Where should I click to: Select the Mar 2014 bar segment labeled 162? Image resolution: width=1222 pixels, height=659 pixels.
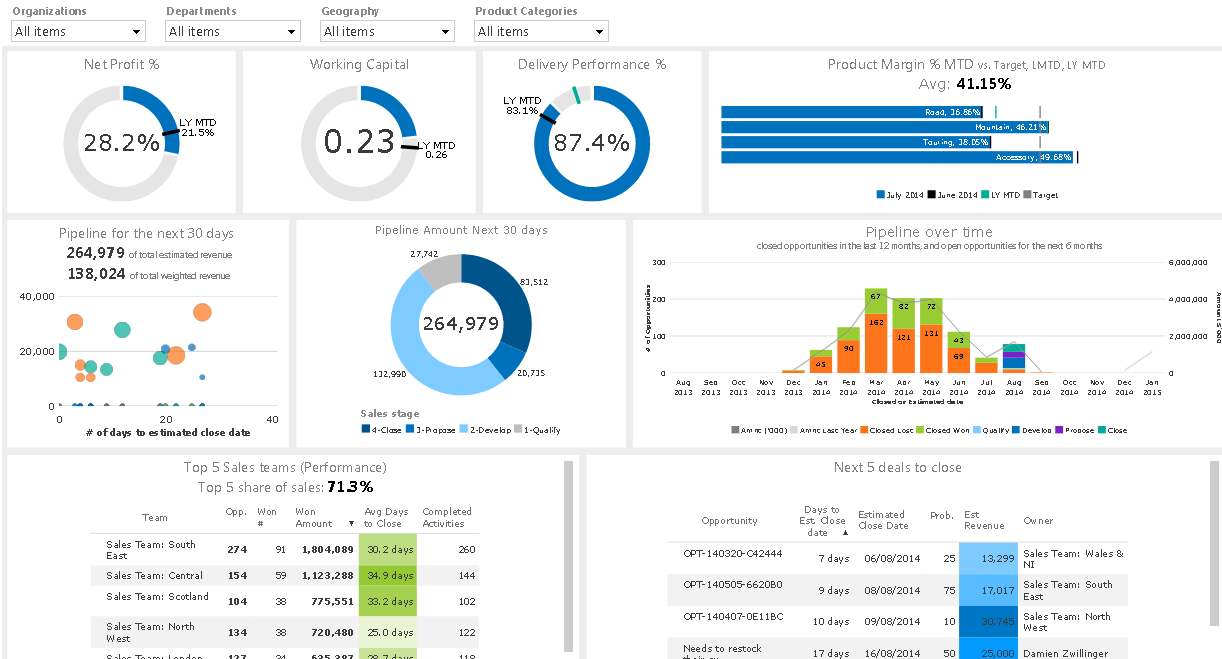point(876,343)
